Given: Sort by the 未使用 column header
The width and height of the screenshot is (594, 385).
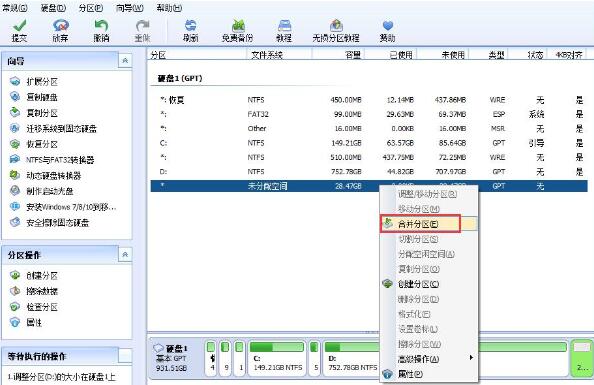Looking at the screenshot, I should 443,55.
